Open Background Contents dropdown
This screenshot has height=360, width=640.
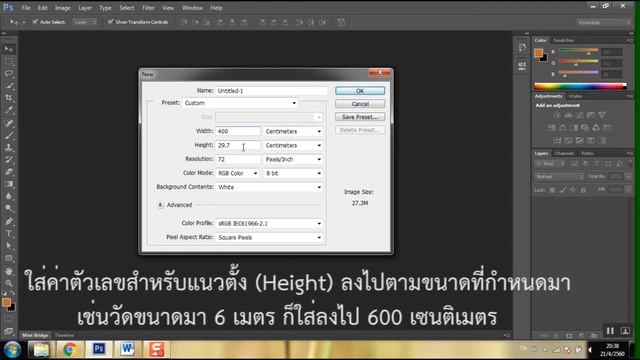coord(269,187)
